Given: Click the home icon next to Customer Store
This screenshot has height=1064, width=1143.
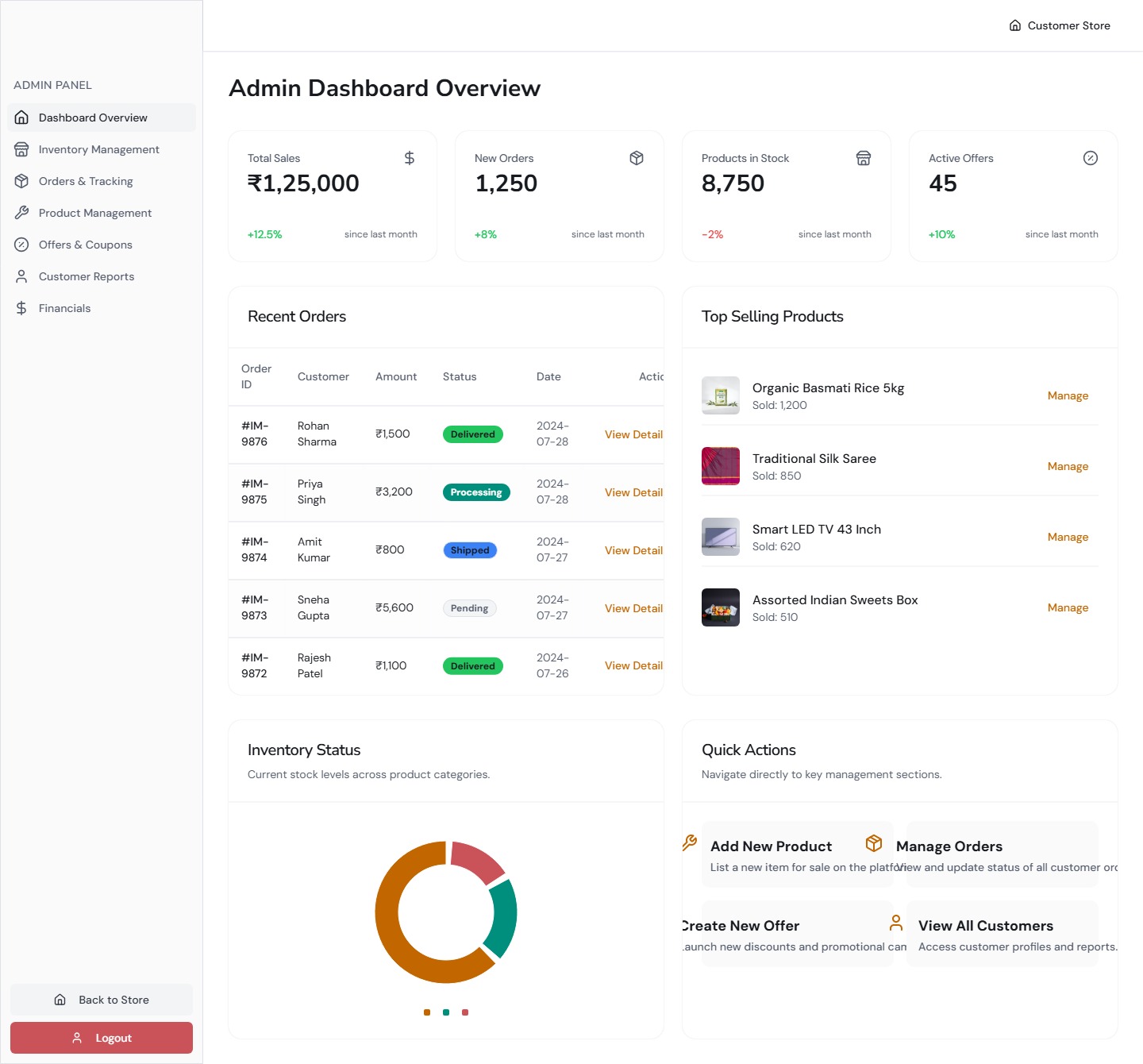Looking at the screenshot, I should point(1015,25).
